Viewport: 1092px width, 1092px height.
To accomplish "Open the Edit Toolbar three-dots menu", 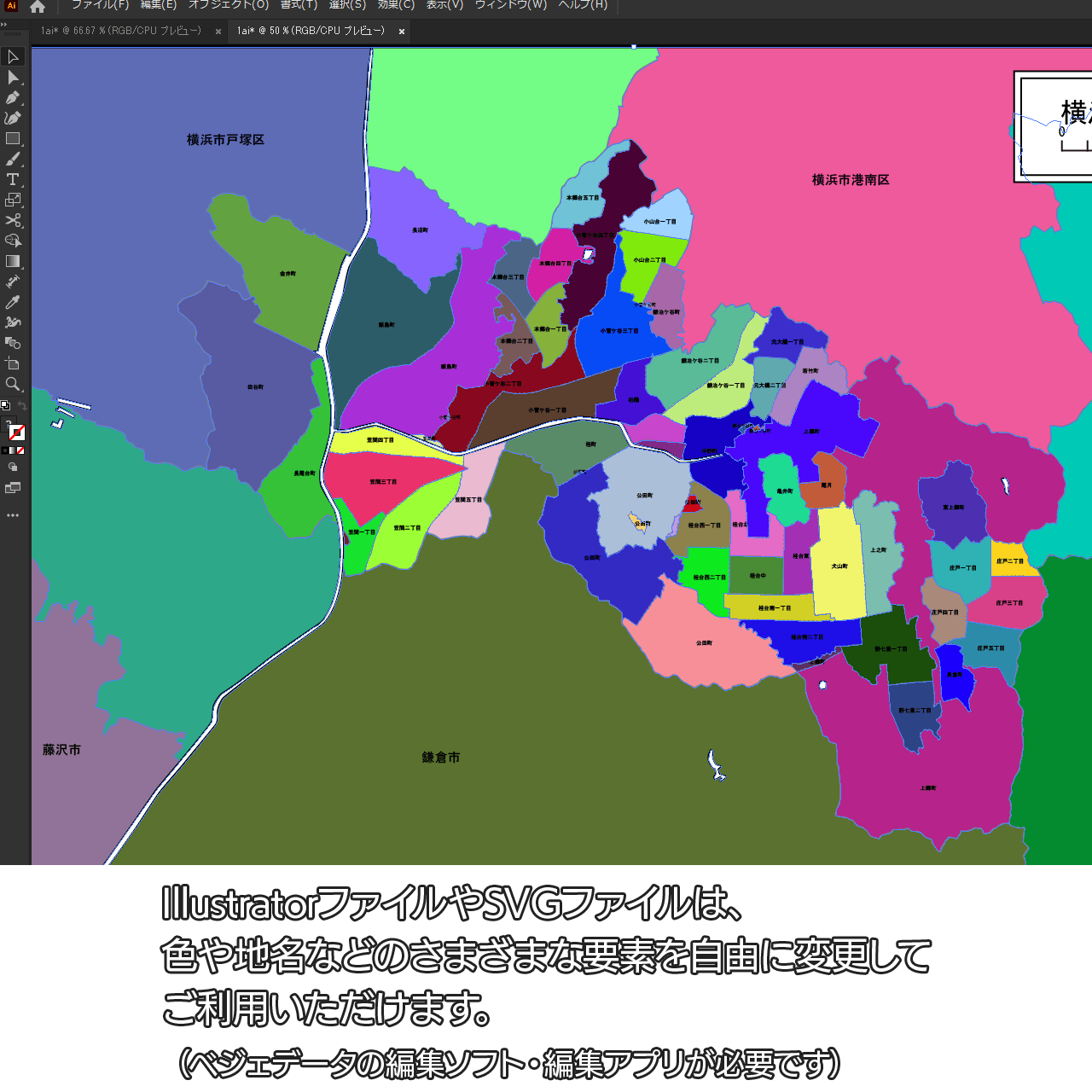I will pos(13,515).
